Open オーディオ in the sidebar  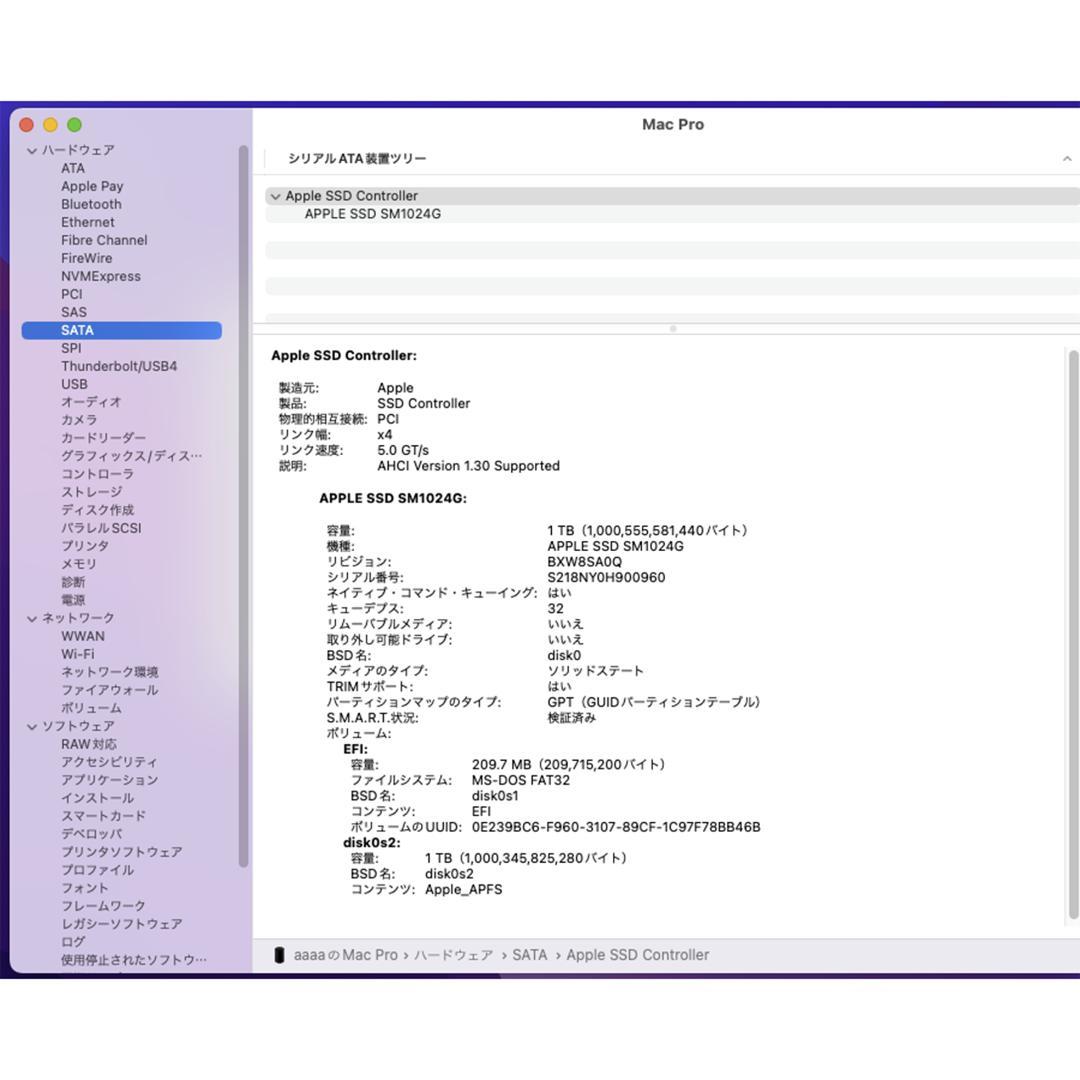point(91,402)
